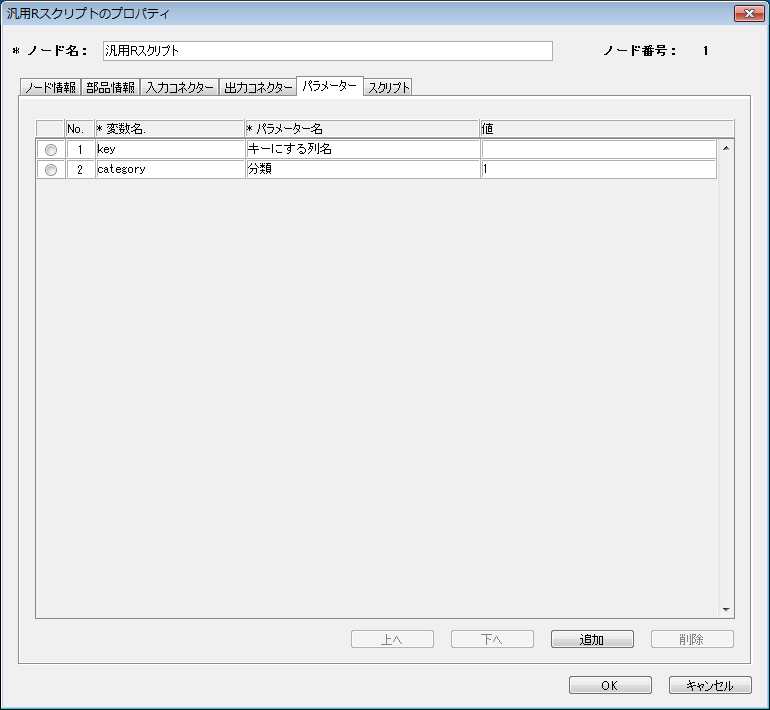Image resolution: width=770 pixels, height=710 pixels.
Task: Go to the 入力コネクター tab
Action: coord(179,88)
